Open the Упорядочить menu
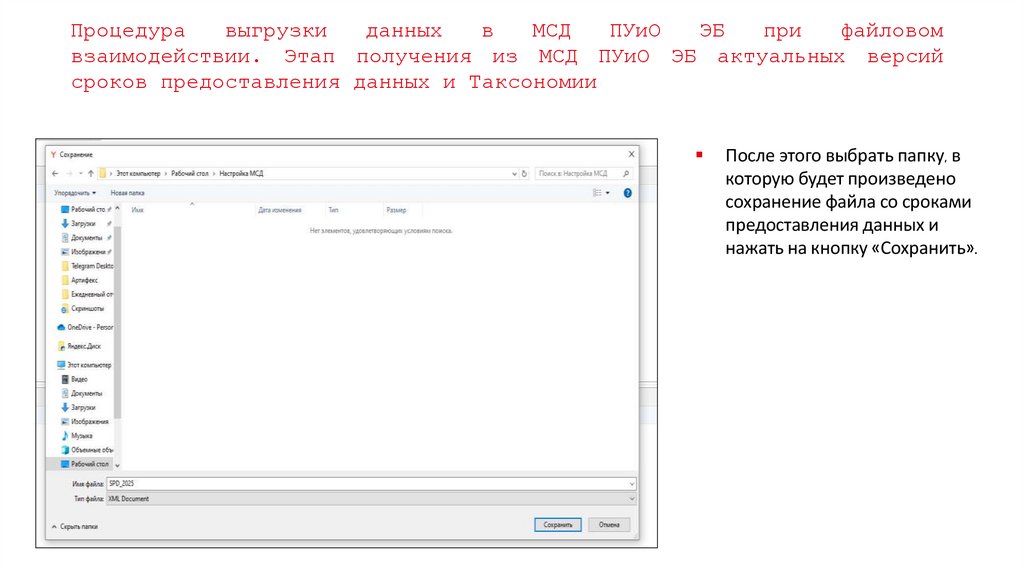 coord(75,193)
